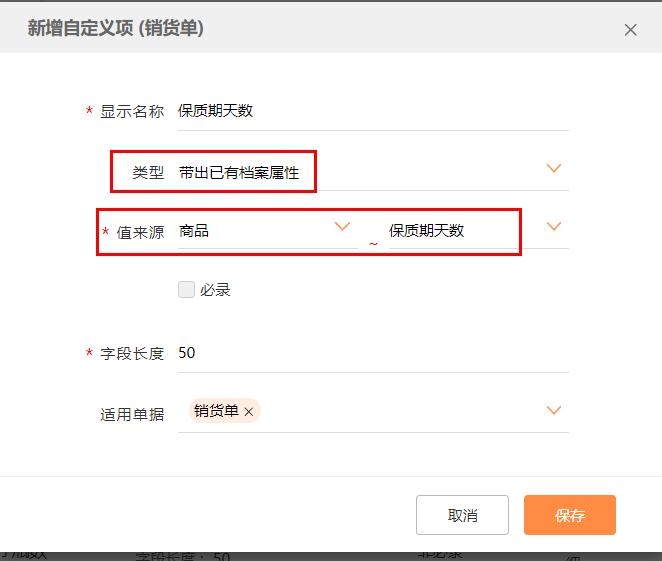Open the 适用单据 dropdown arrow
Screen dimensions: 662x561
point(554,410)
